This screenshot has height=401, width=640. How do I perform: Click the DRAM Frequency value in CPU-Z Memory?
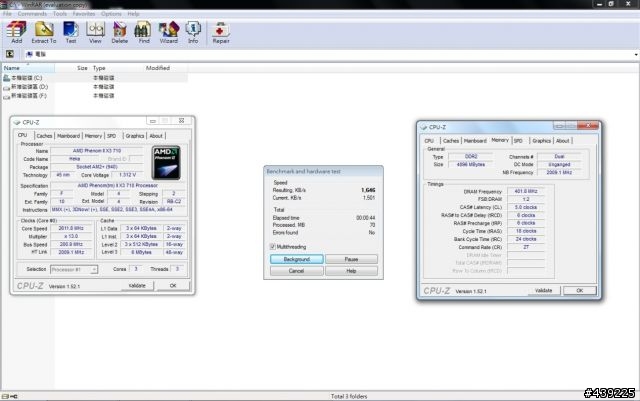pyautogui.click(x=526, y=192)
